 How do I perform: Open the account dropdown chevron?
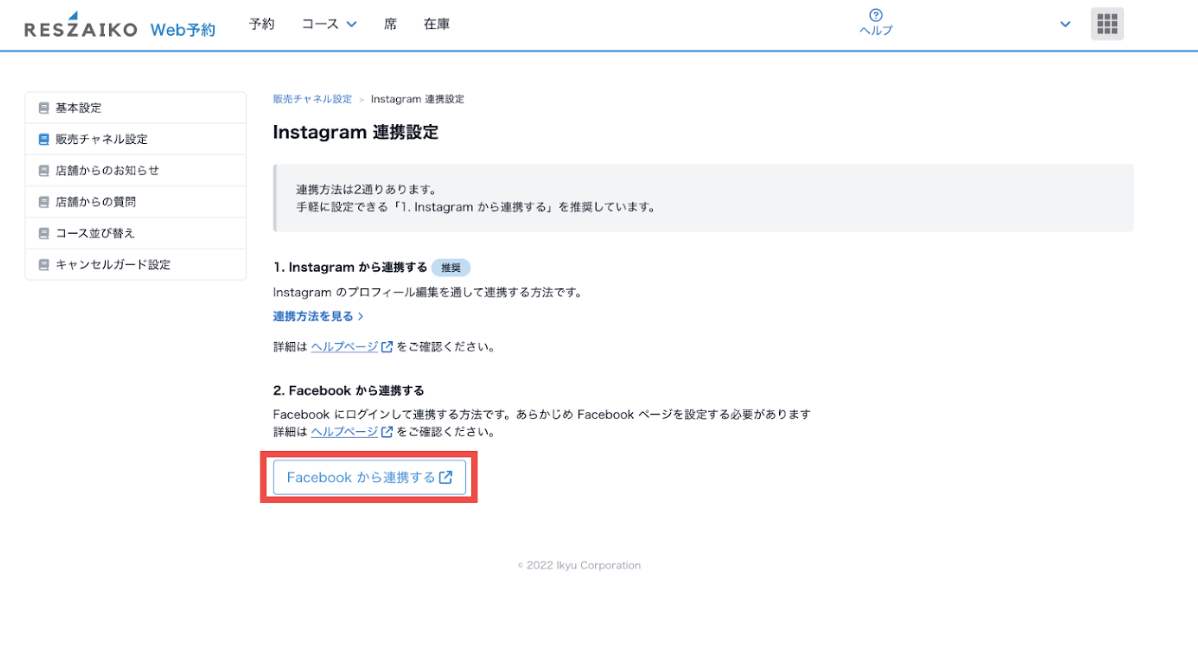click(x=1065, y=25)
